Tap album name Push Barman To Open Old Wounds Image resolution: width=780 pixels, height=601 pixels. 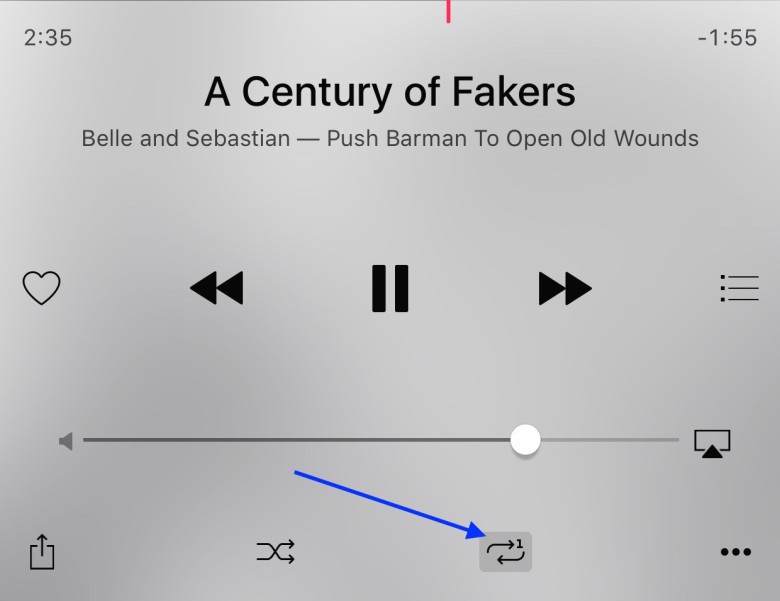click(513, 138)
